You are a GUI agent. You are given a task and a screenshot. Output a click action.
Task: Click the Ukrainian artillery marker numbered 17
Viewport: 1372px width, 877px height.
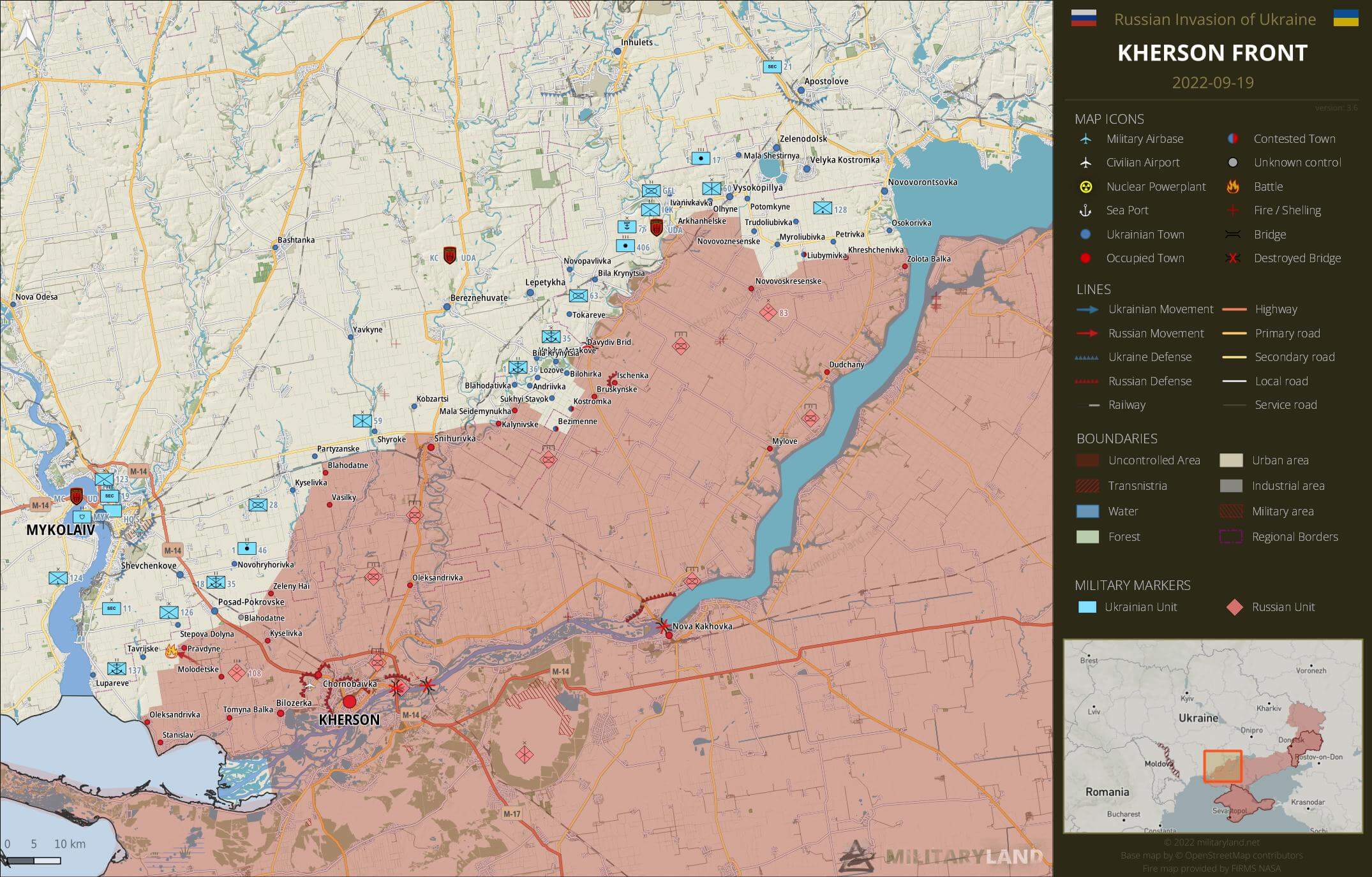(701, 158)
